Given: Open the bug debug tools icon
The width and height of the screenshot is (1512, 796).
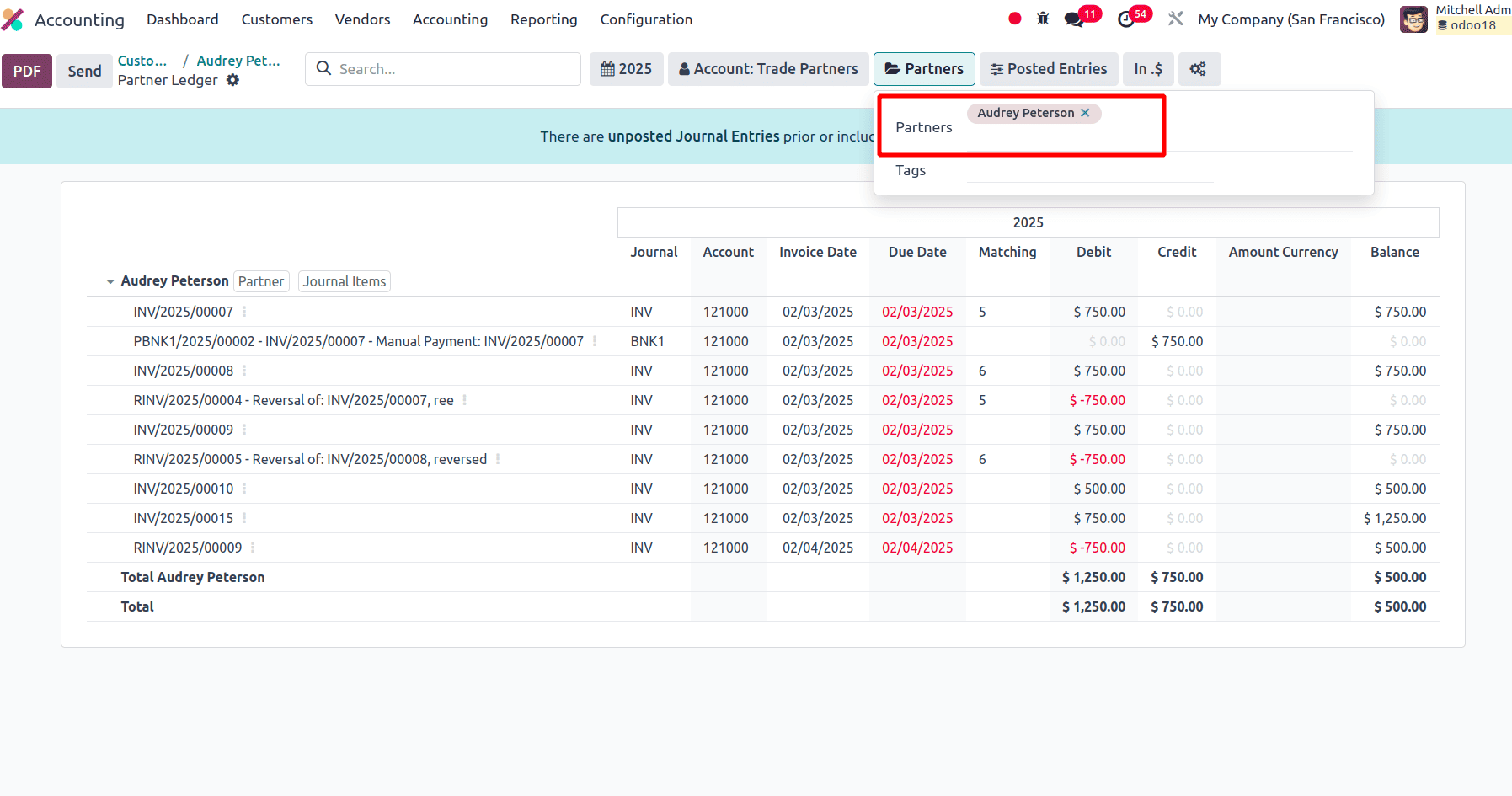Looking at the screenshot, I should [1043, 19].
